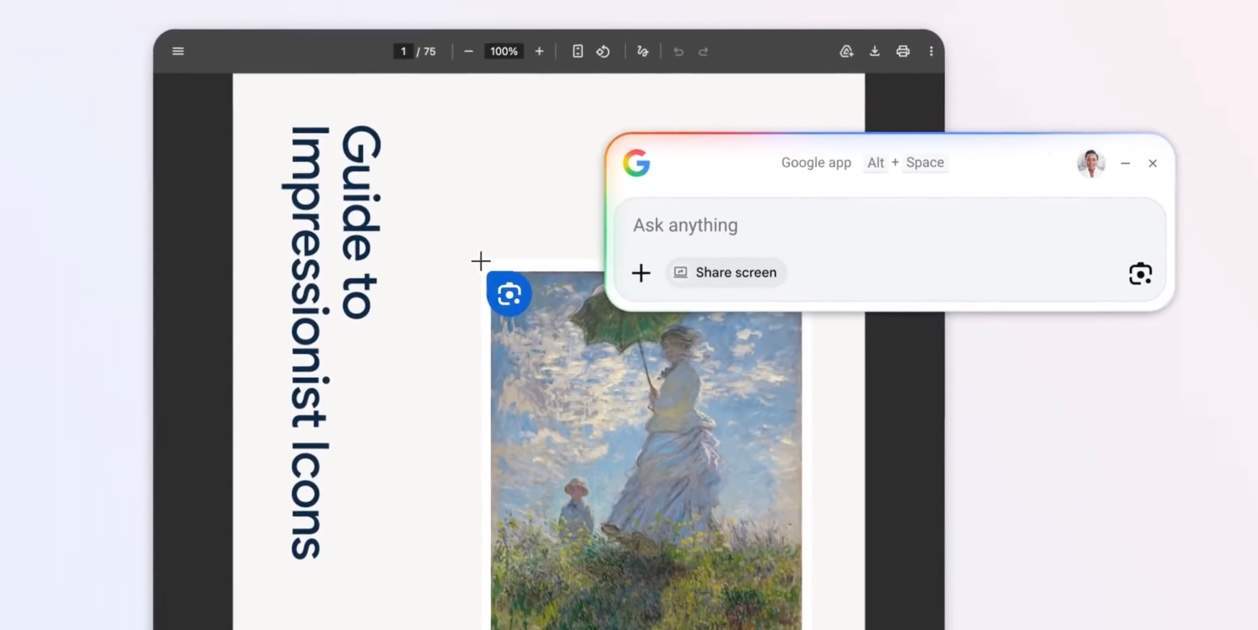
Task: Zoom in with the plus control
Action: tap(539, 51)
